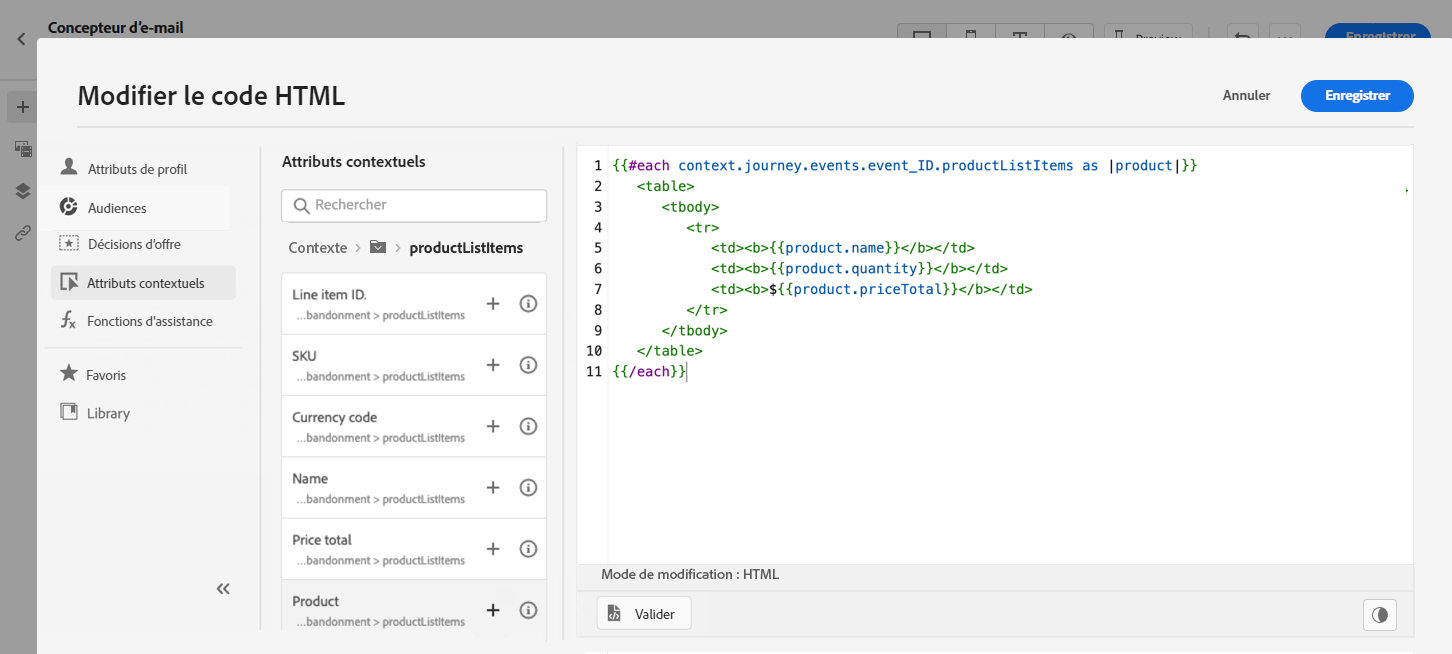This screenshot has height=654, width=1452.
Task: Click Annuler to discard changes
Action: coord(1246,96)
